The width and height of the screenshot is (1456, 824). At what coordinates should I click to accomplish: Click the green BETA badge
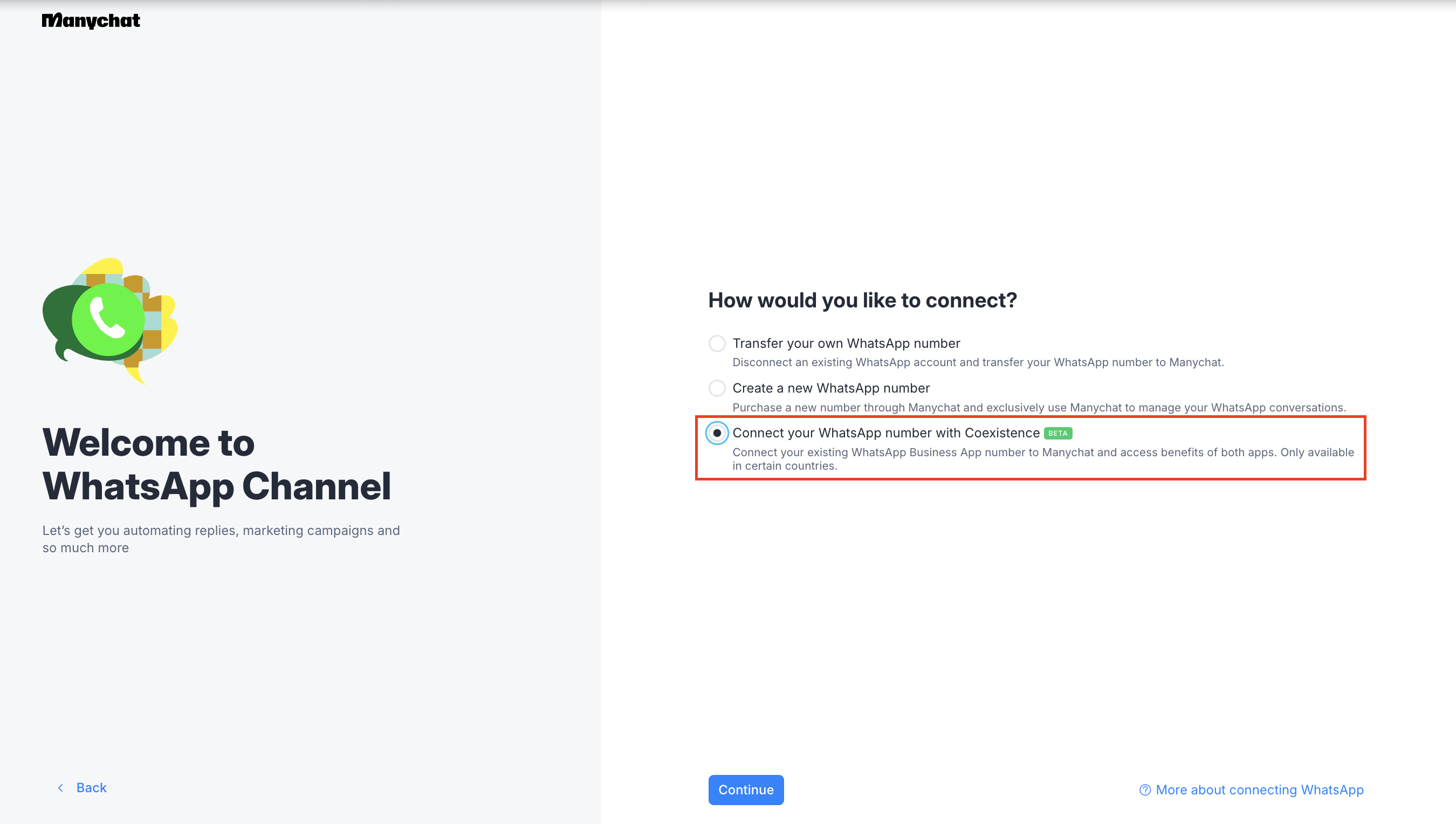1057,434
